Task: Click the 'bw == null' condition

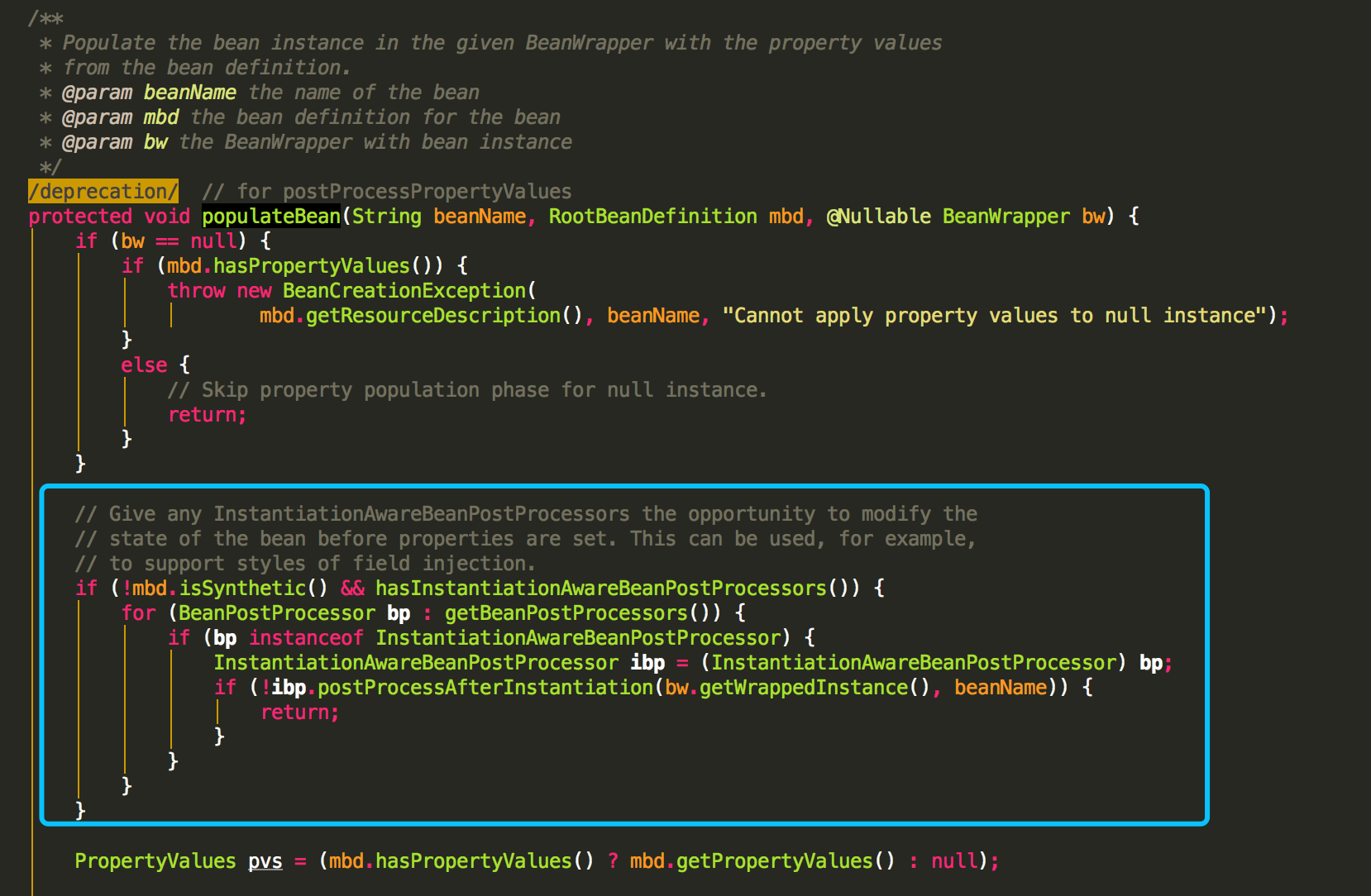Action: click(179, 241)
